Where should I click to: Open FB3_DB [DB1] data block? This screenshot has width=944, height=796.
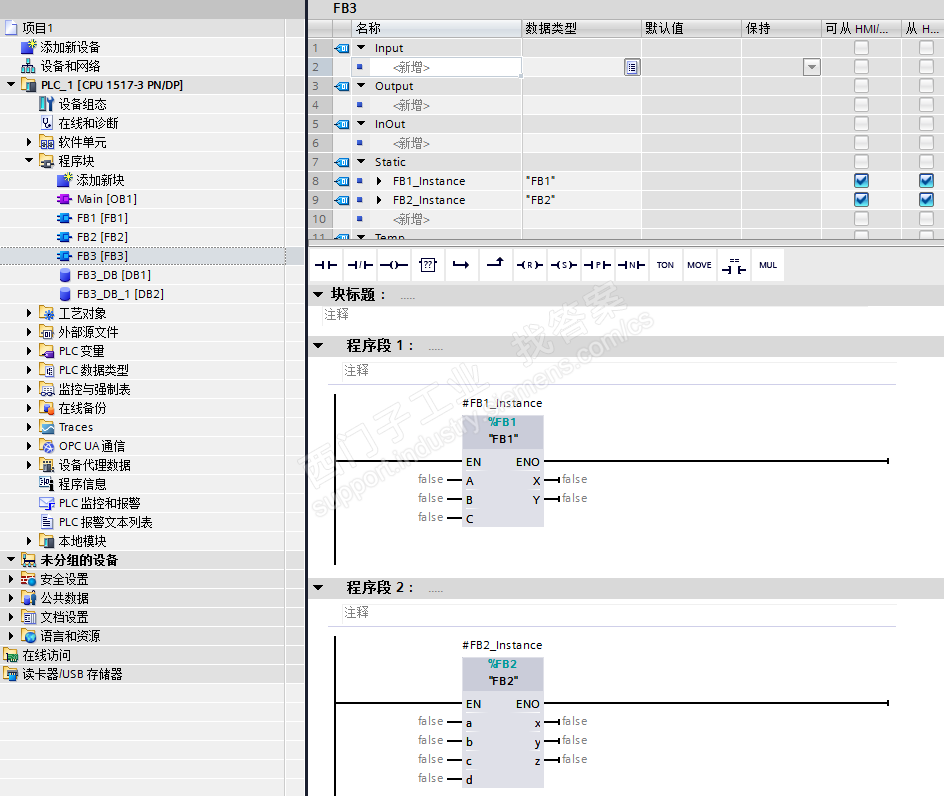point(114,275)
